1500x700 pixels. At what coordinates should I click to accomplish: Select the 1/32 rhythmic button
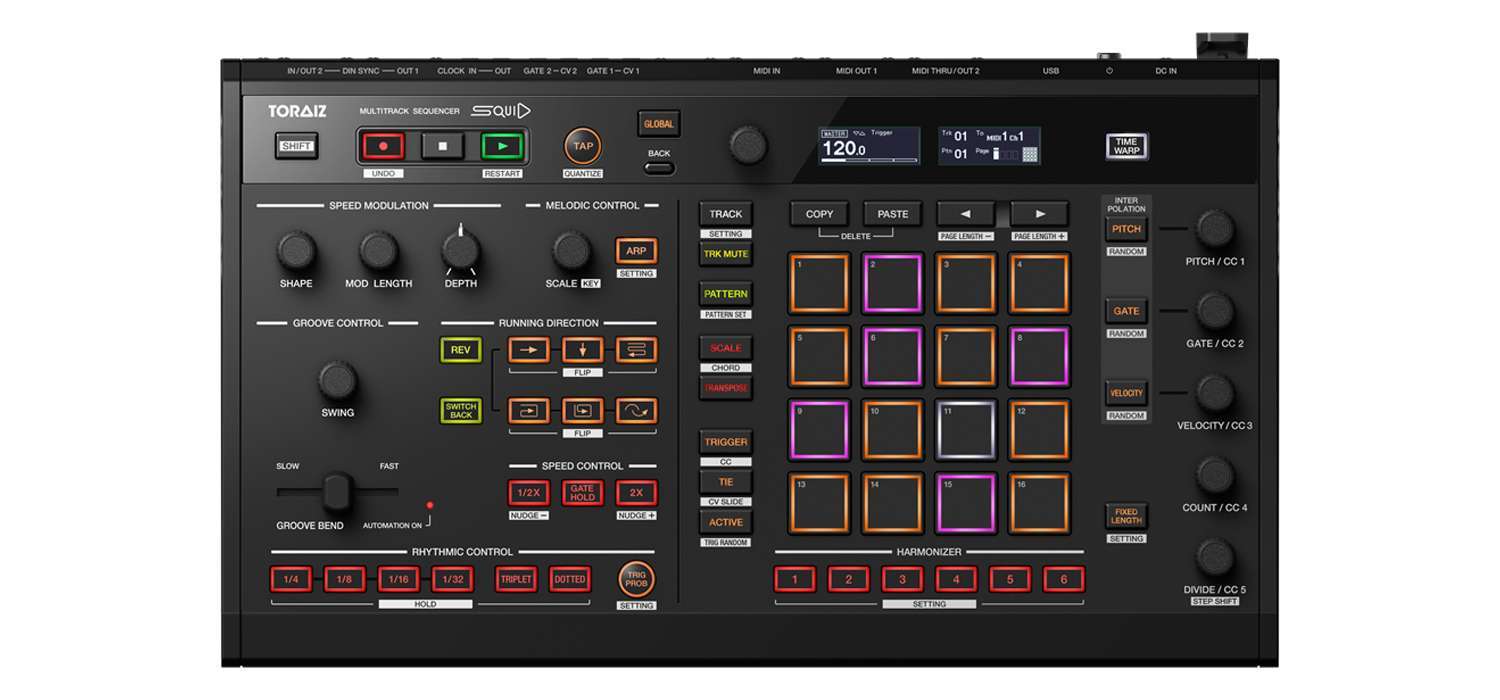452,579
